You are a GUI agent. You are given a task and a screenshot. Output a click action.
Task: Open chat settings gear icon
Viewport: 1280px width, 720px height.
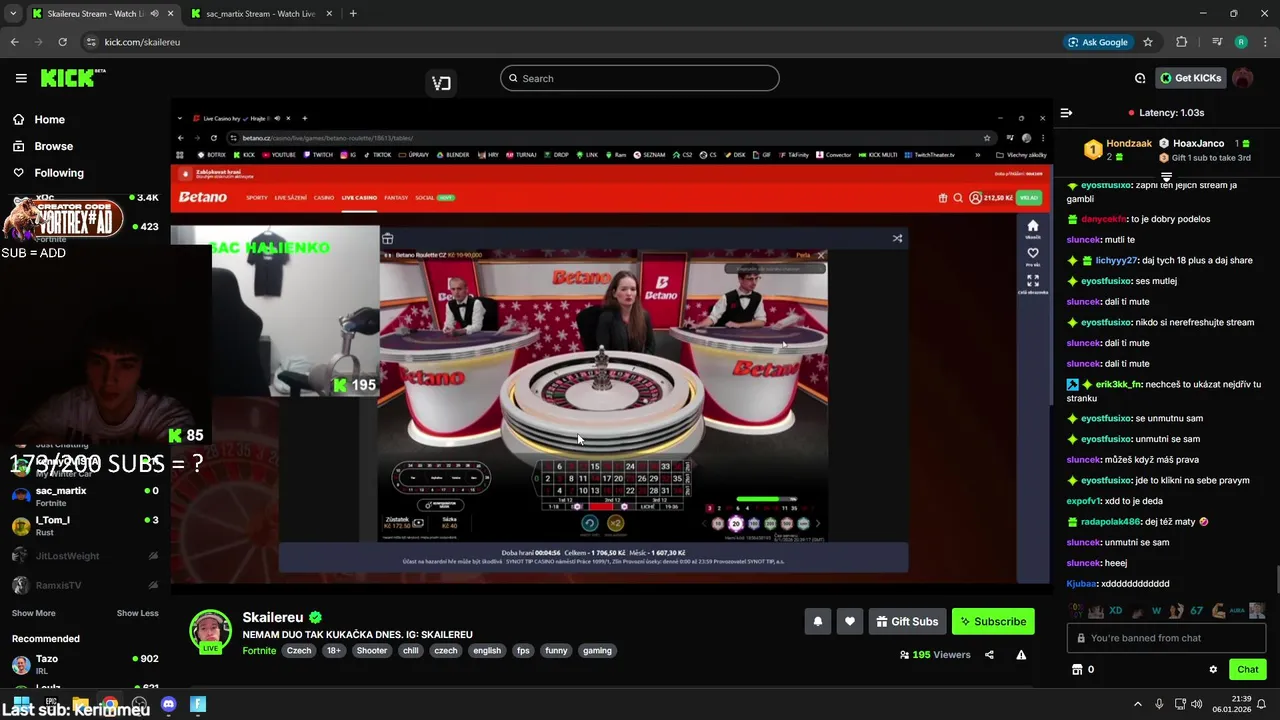(1213, 669)
